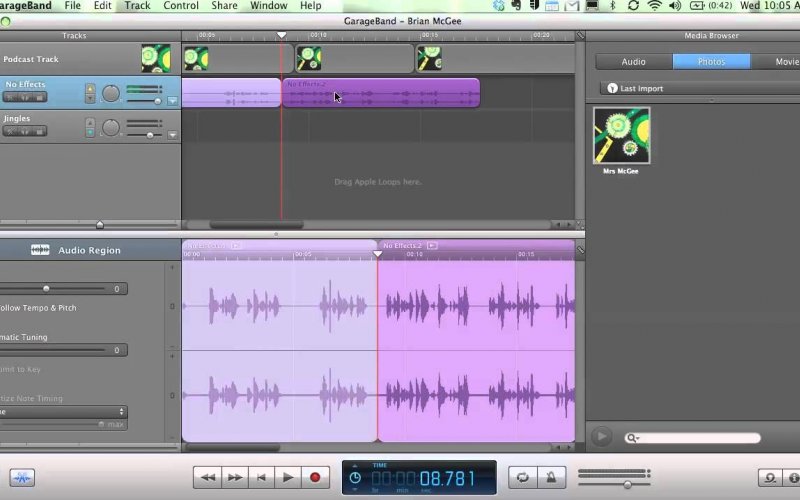
Task: Open the Help menu
Action: (x=310, y=6)
